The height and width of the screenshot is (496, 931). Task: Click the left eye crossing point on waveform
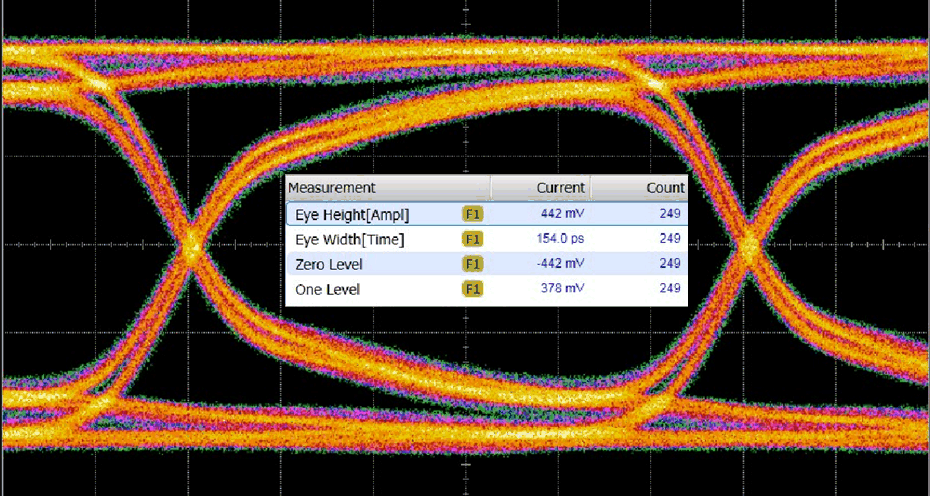coord(192,244)
